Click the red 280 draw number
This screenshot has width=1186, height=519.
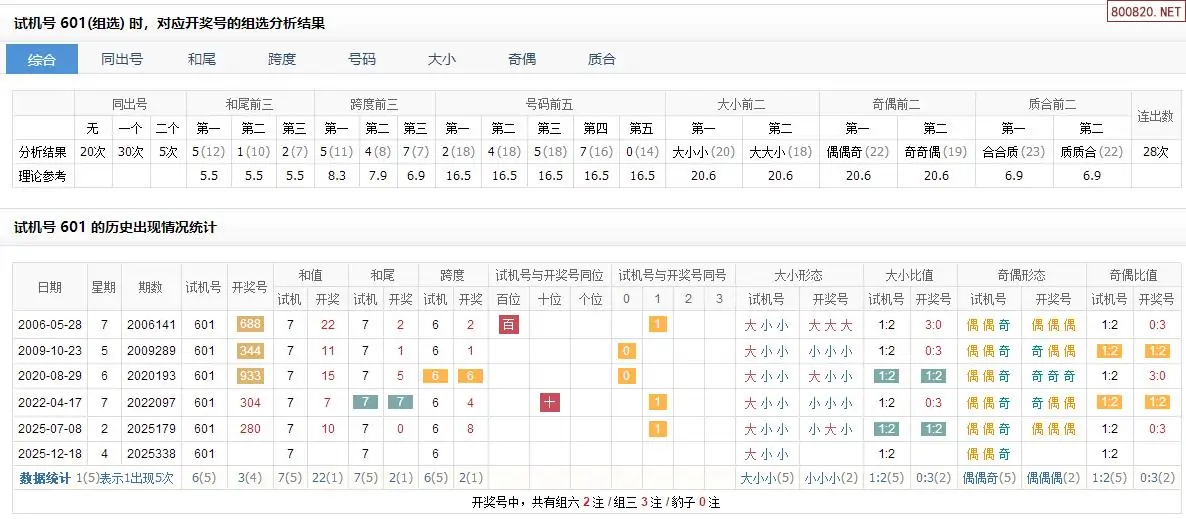click(x=250, y=429)
